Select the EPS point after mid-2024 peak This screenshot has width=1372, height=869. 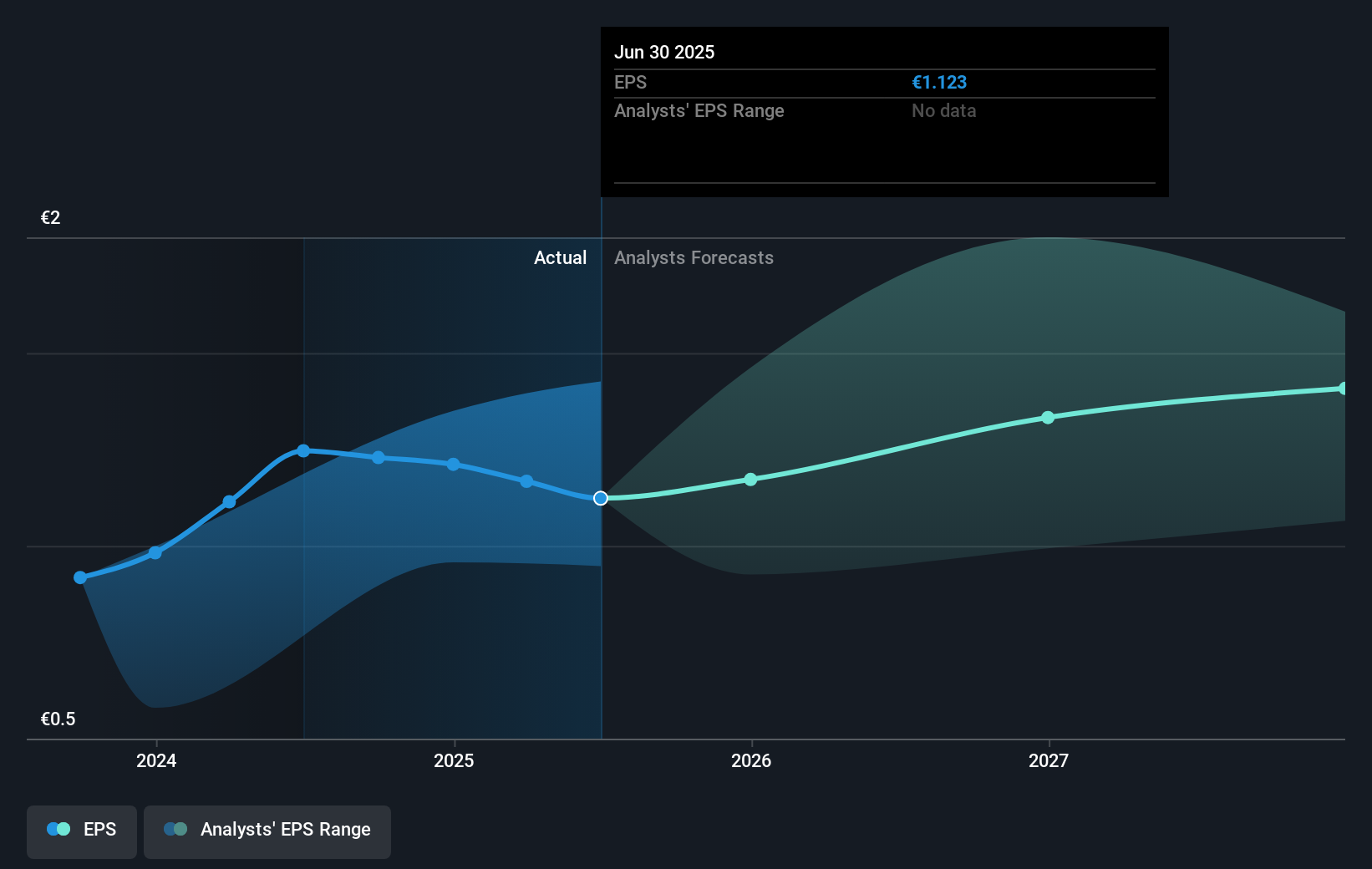(379, 457)
